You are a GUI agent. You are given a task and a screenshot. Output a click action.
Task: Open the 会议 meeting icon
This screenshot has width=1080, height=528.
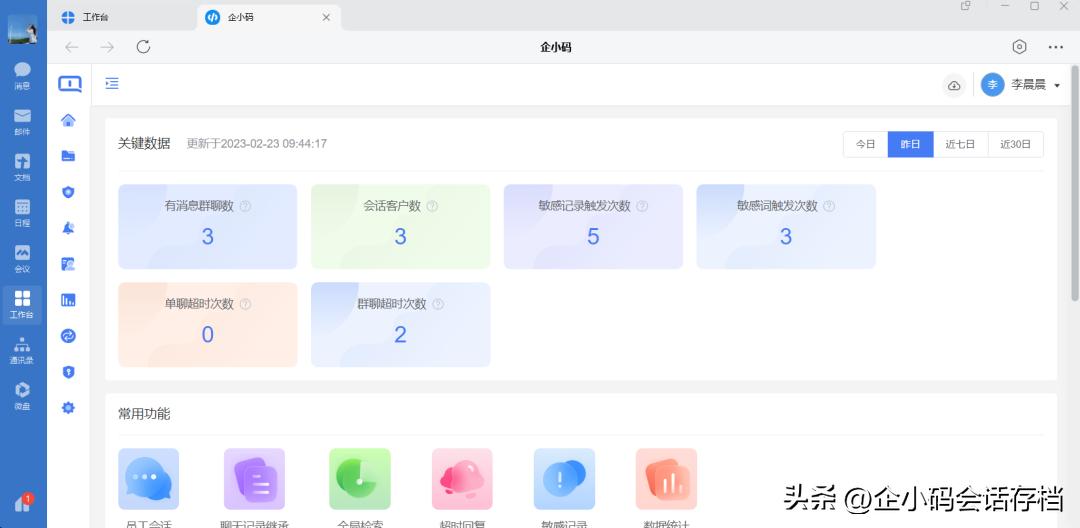[22, 257]
